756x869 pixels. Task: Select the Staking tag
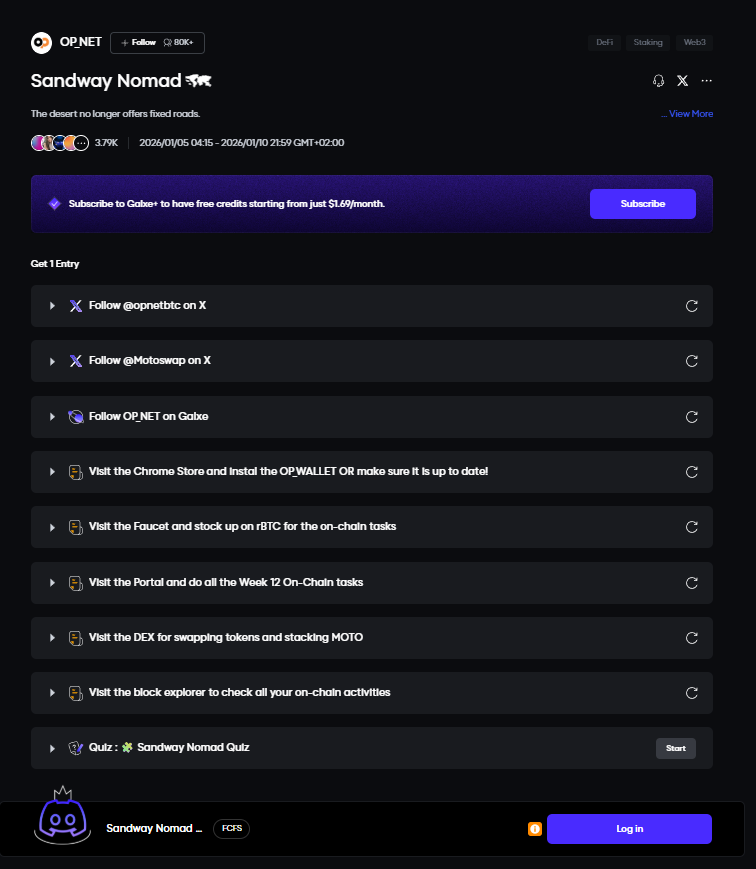coord(648,43)
